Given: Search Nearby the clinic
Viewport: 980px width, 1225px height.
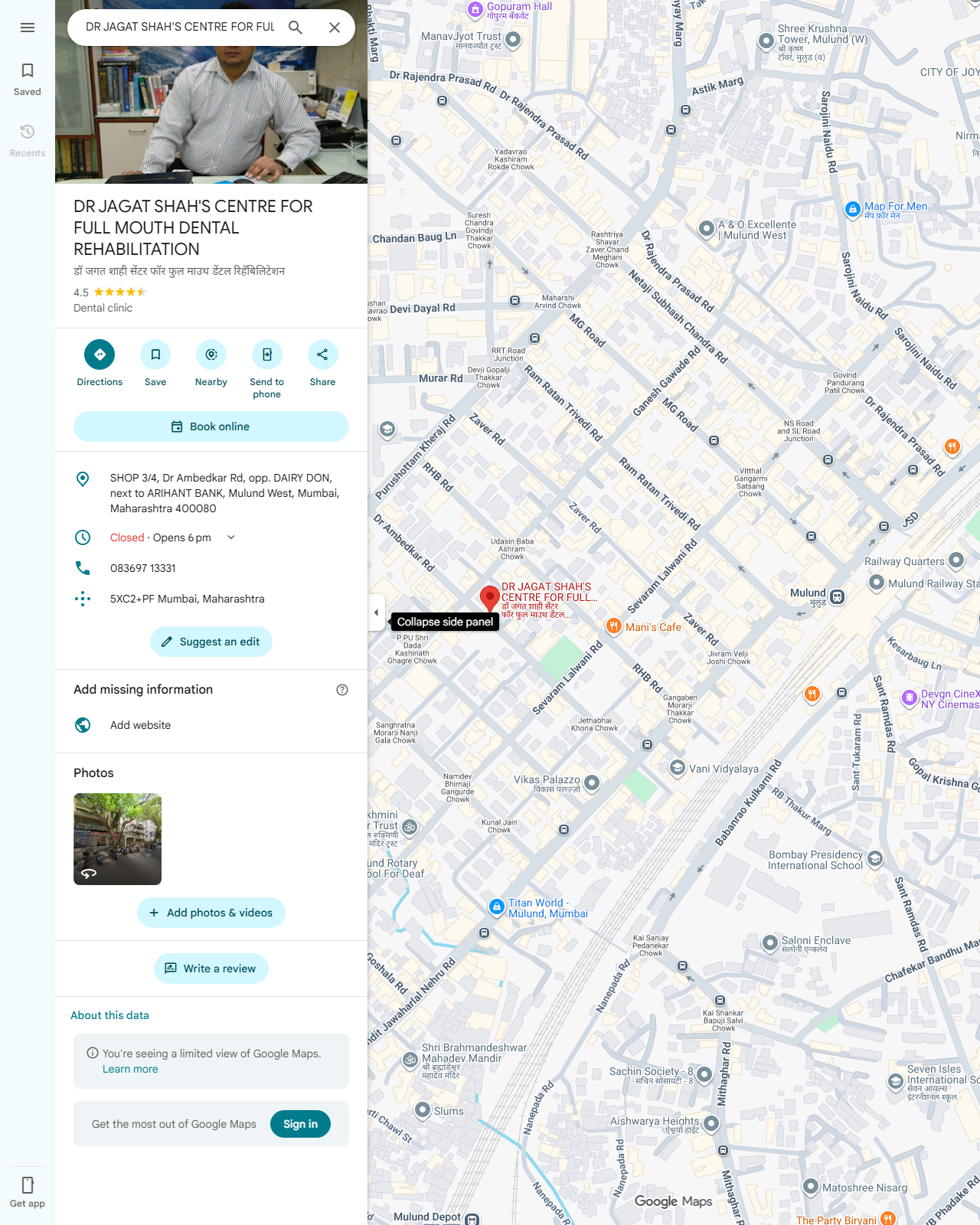Looking at the screenshot, I should (x=211, y=364).
